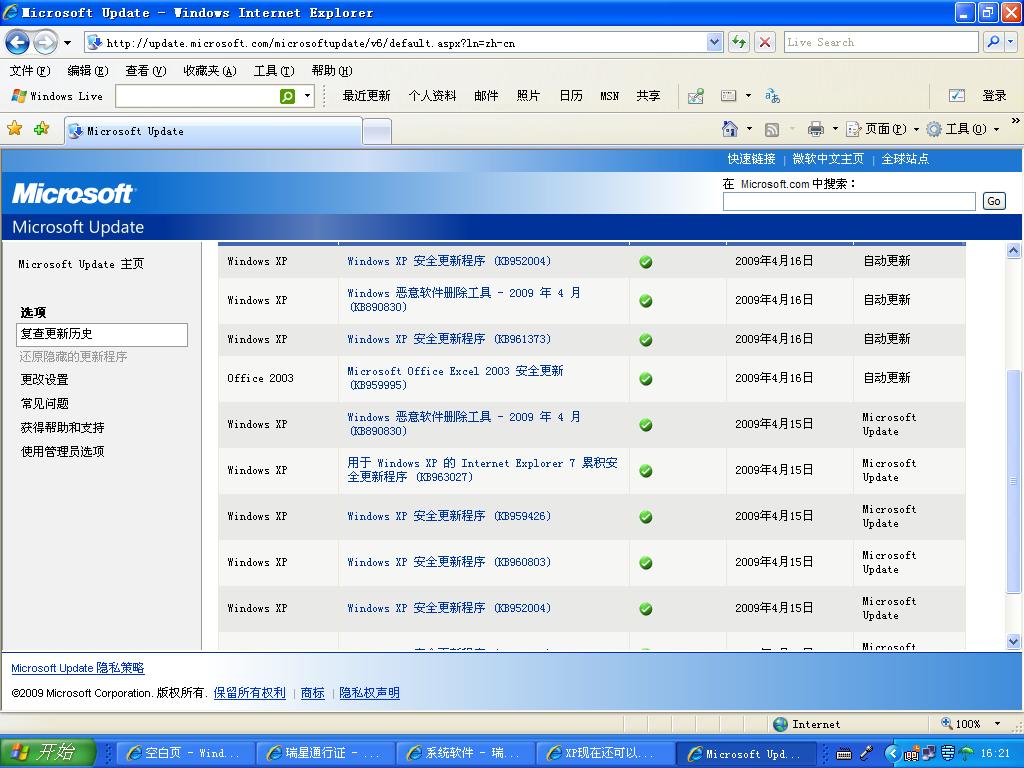Open the 编辑(E) menu
Screen dimensions: 1024x768
click(x=88, y=71)
